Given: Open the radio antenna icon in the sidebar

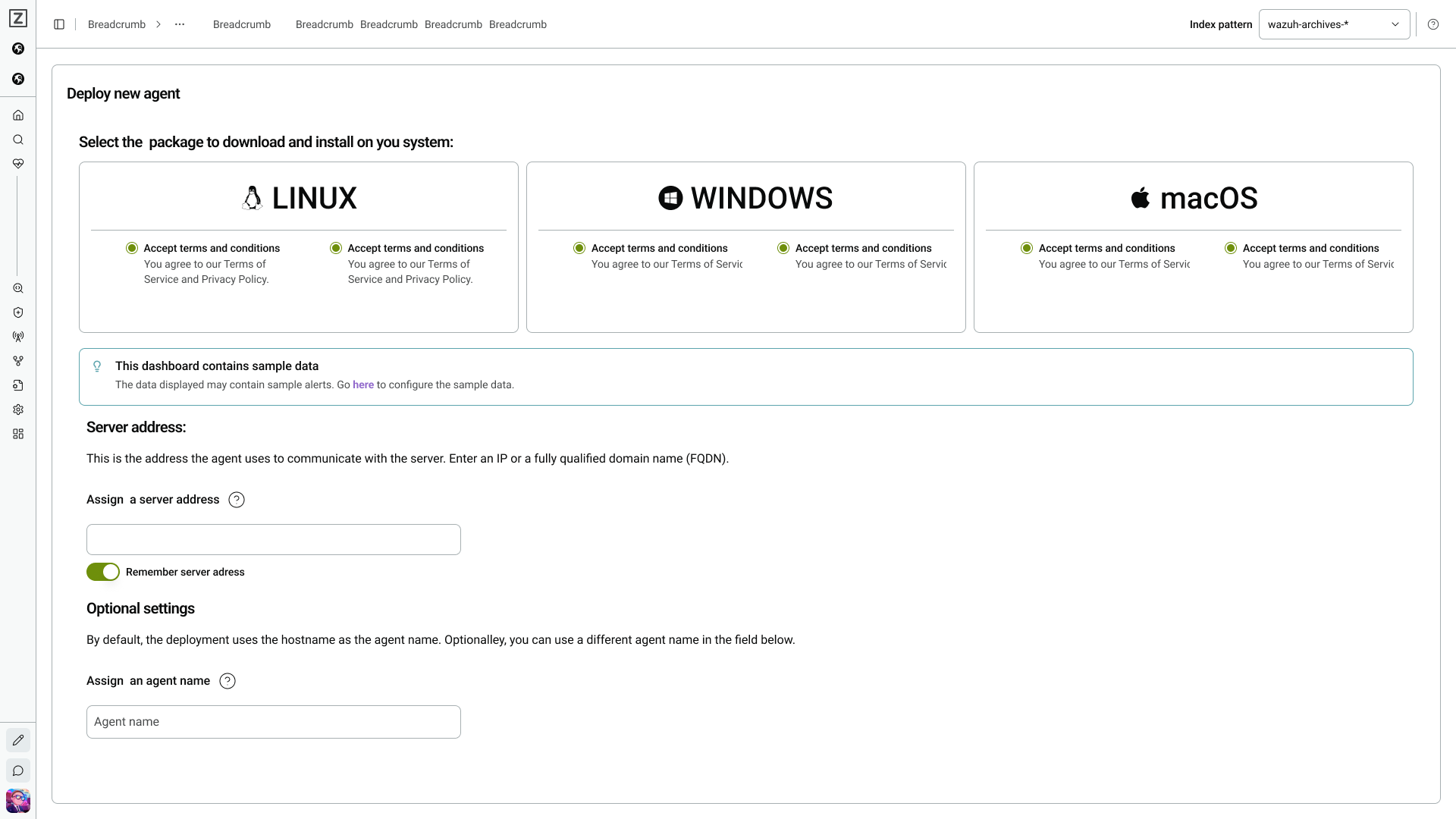Looking at the screenshot, I should [18, 337].
